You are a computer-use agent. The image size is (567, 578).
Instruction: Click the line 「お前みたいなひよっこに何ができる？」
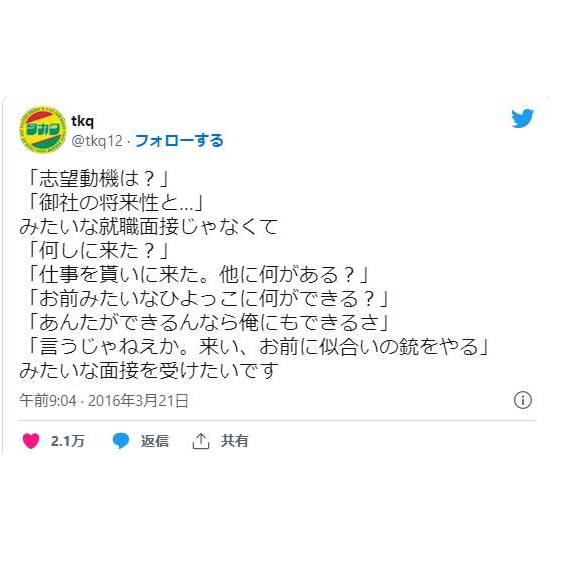[x=208, y=299]
